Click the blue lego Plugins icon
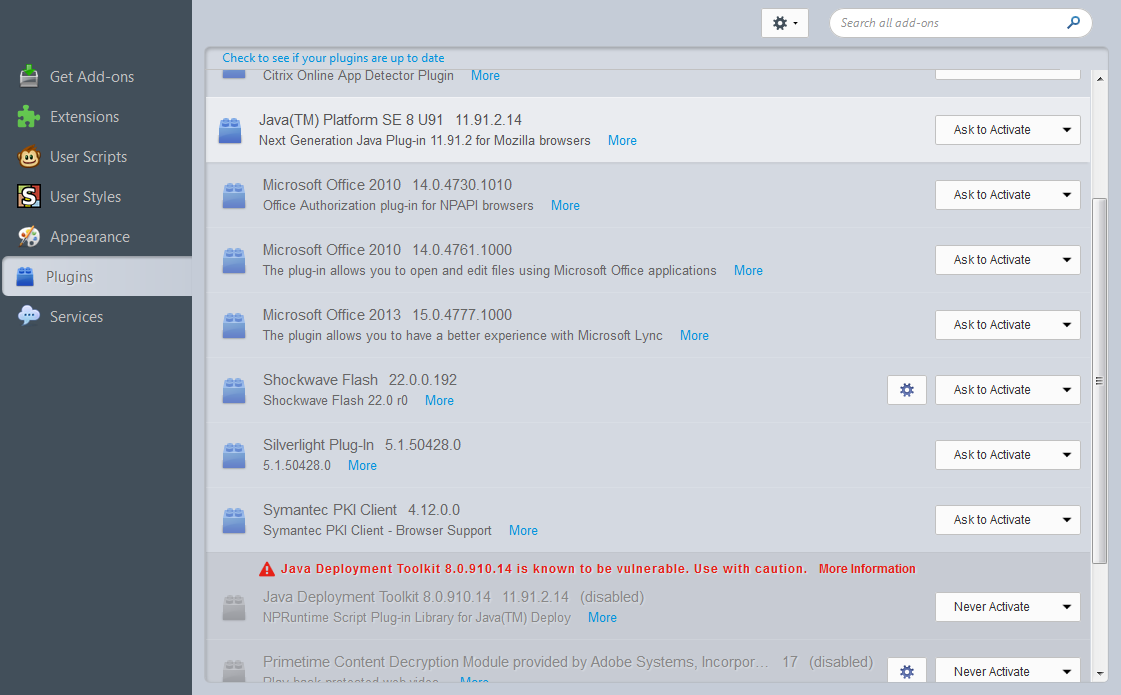This screenshot has height=695, width=1121. point(25,276)
